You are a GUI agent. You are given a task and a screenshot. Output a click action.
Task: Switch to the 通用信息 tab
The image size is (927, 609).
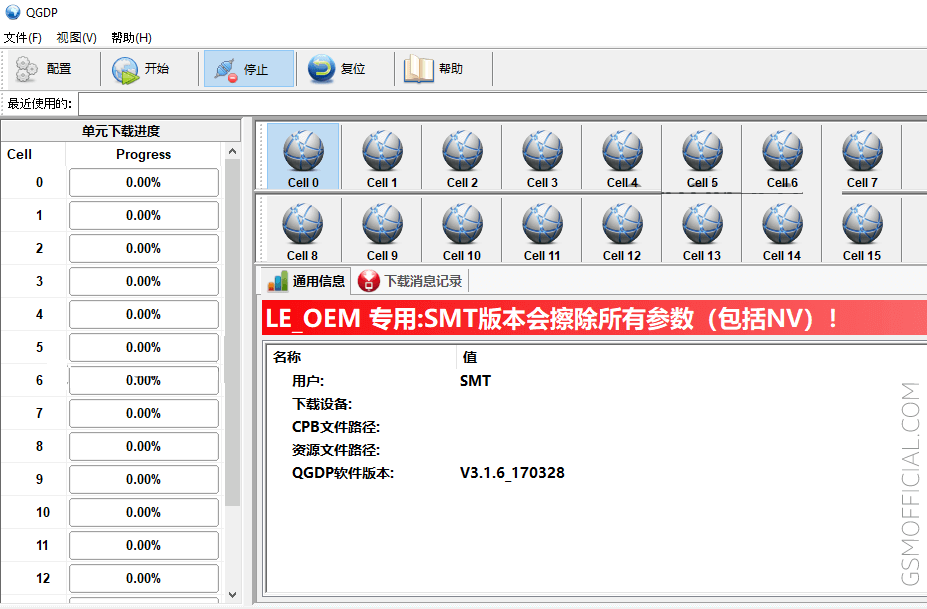click(307, 281)
